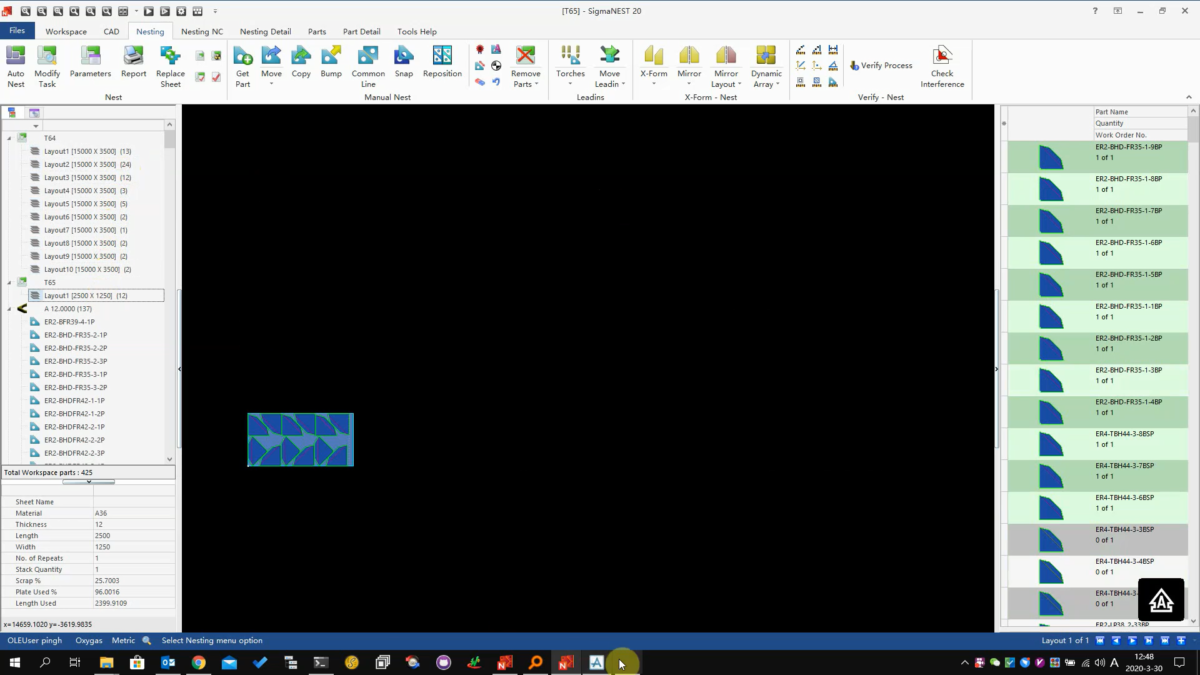Switch to the CAD tab
This screenshot has height=675, width=1200.
click(x=111, y=31)
